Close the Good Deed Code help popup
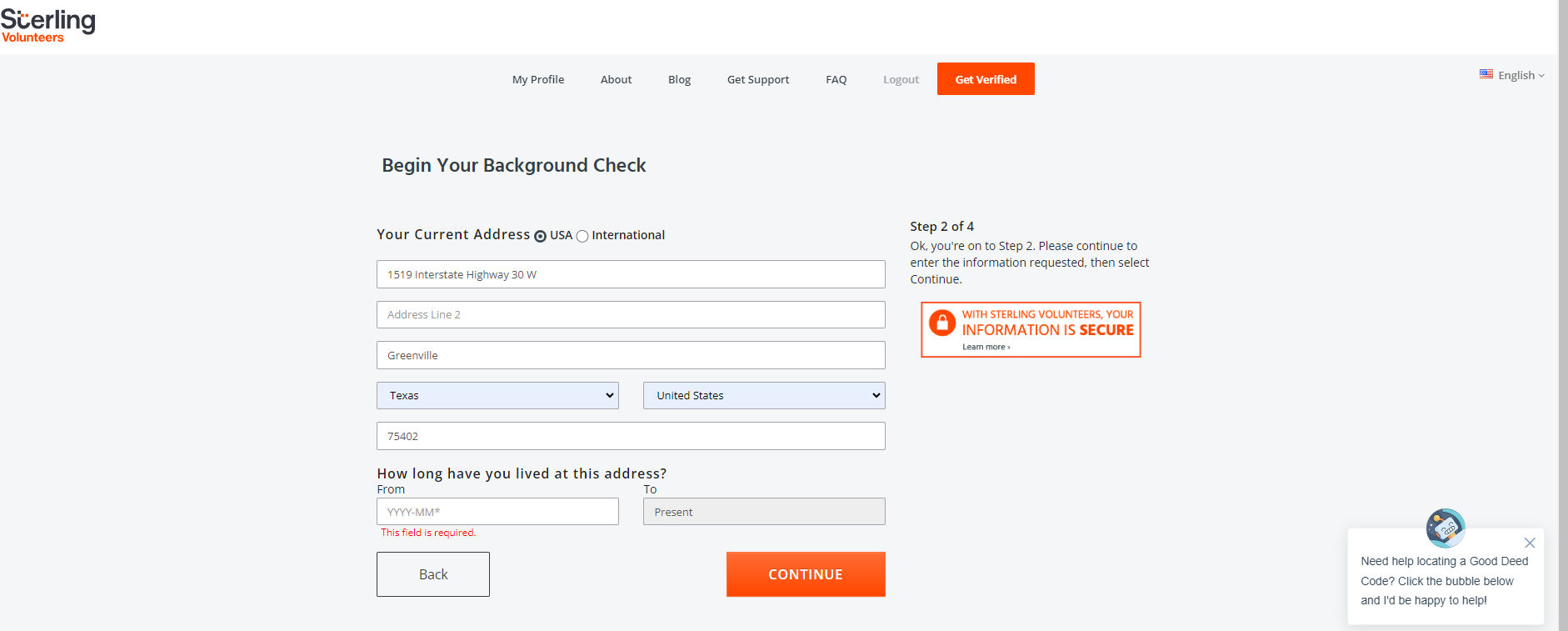 coord(1529,543)
